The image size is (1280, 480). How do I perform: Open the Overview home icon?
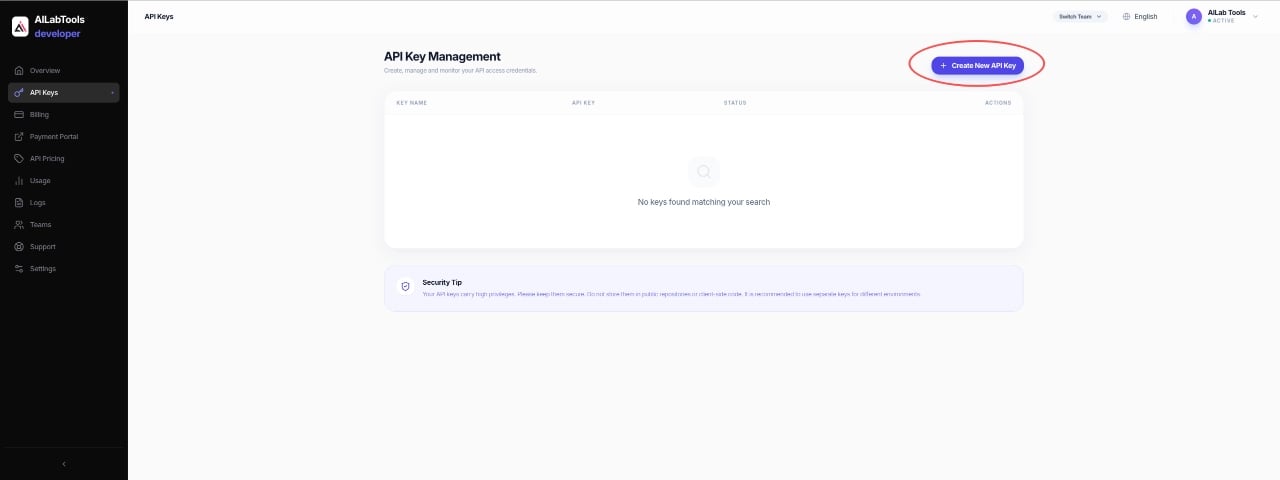click(19, 71)
